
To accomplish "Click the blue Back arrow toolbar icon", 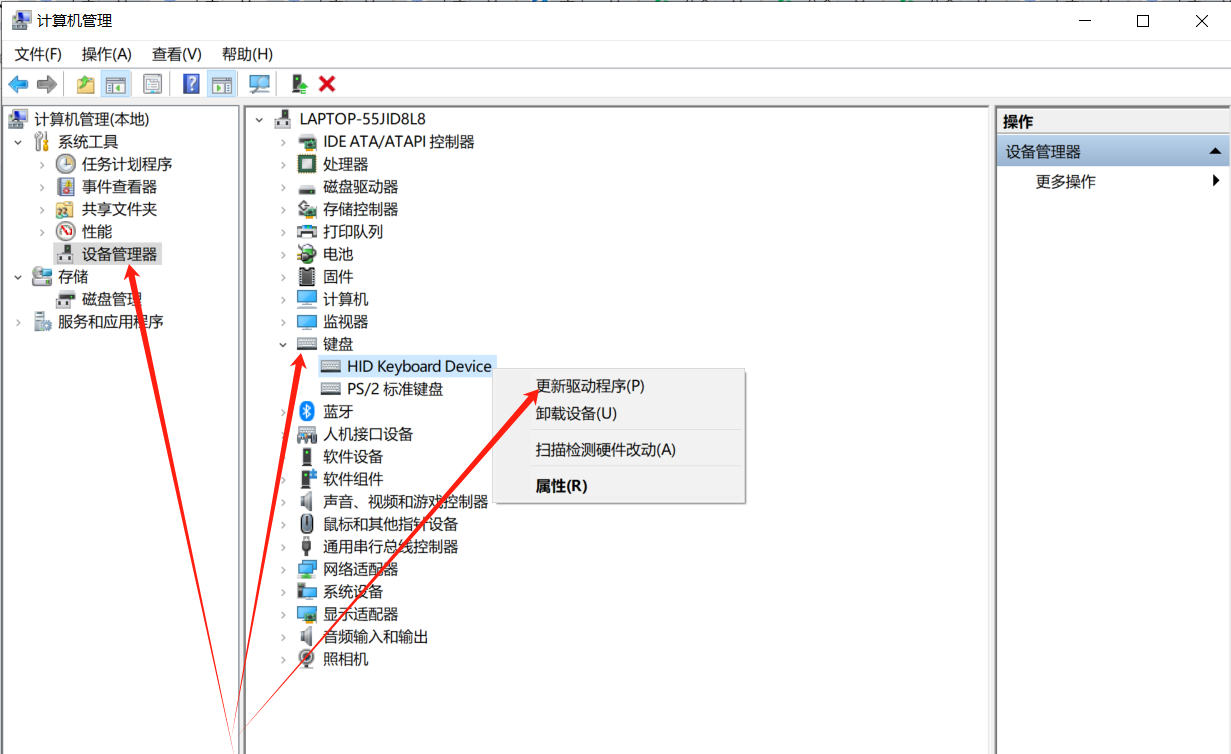I will point(18,84).
